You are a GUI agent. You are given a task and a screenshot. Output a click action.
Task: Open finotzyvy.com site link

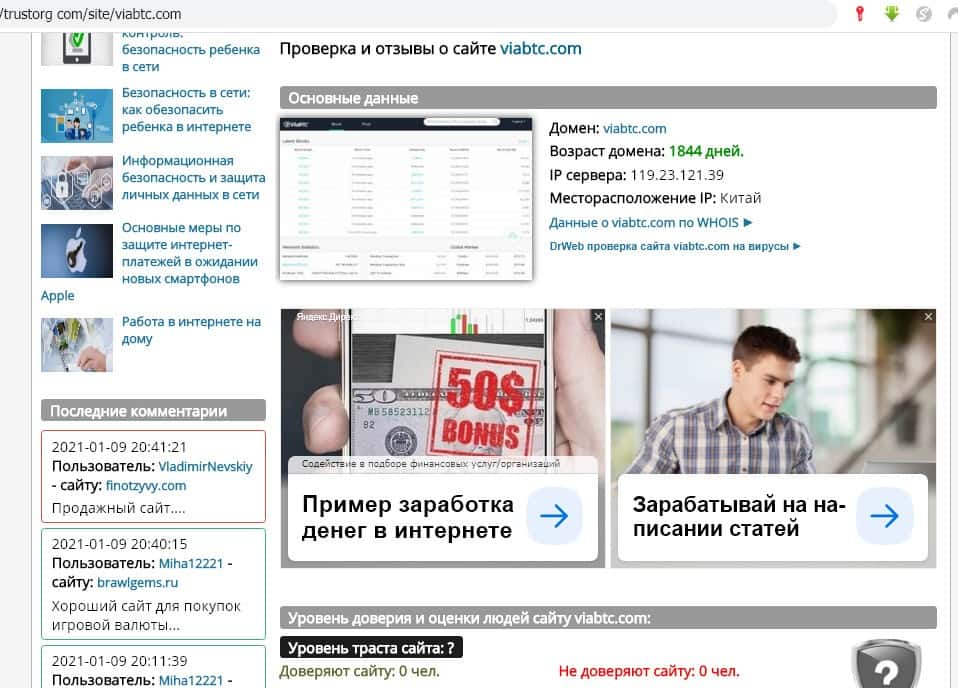(146, 486)
